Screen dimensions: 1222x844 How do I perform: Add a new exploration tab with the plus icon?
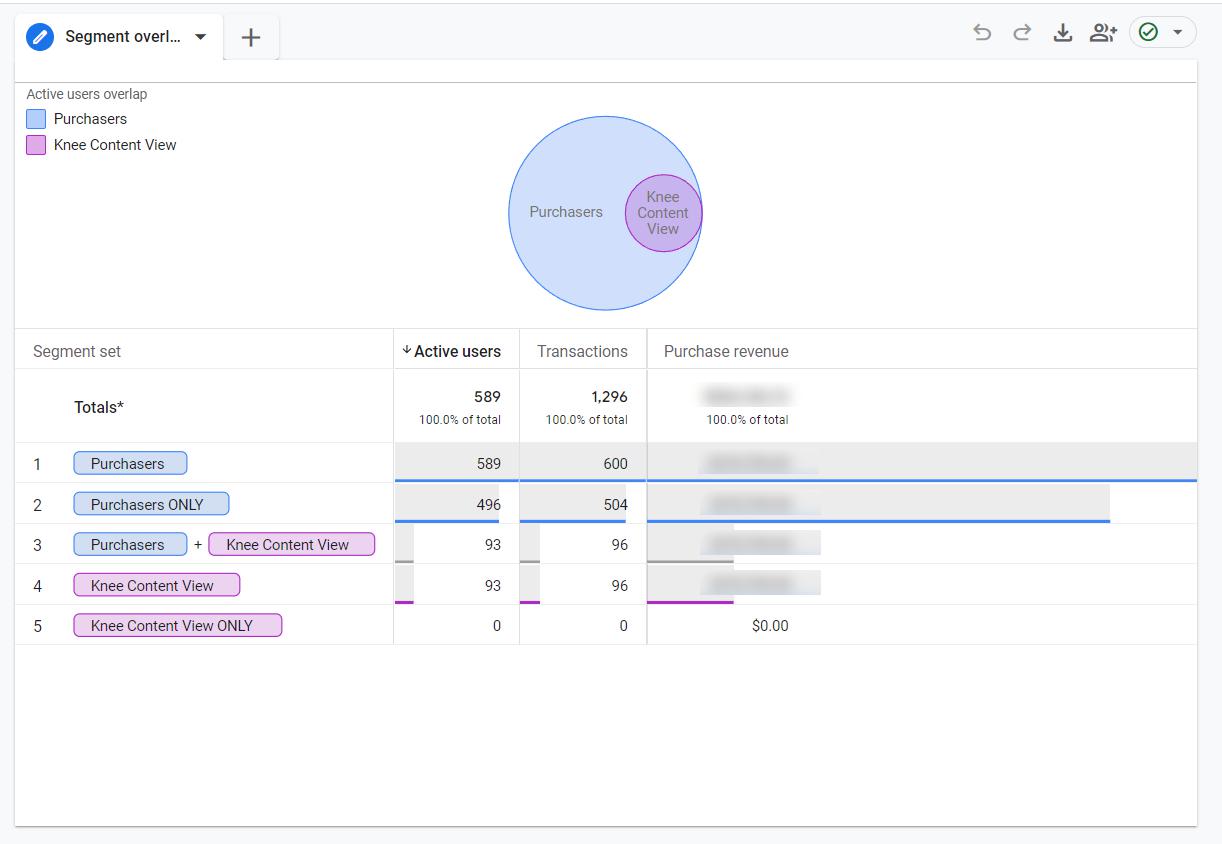[251, 37]
